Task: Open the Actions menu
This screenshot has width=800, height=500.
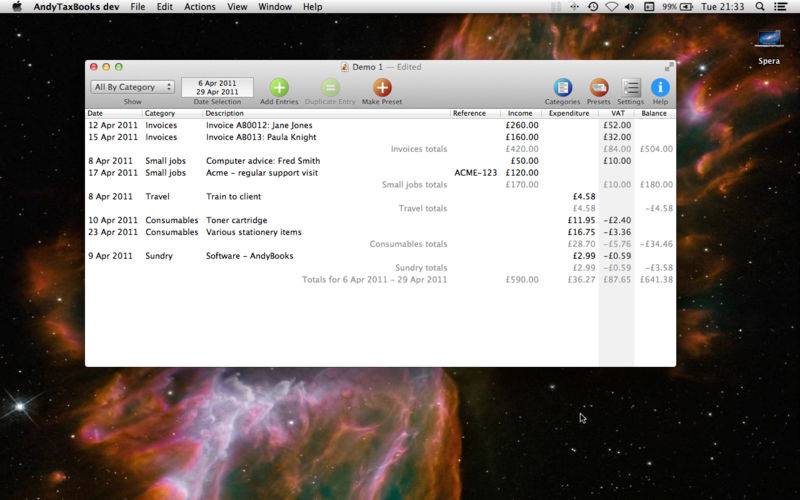Action: pyautogui.click(x=199, y=7)
